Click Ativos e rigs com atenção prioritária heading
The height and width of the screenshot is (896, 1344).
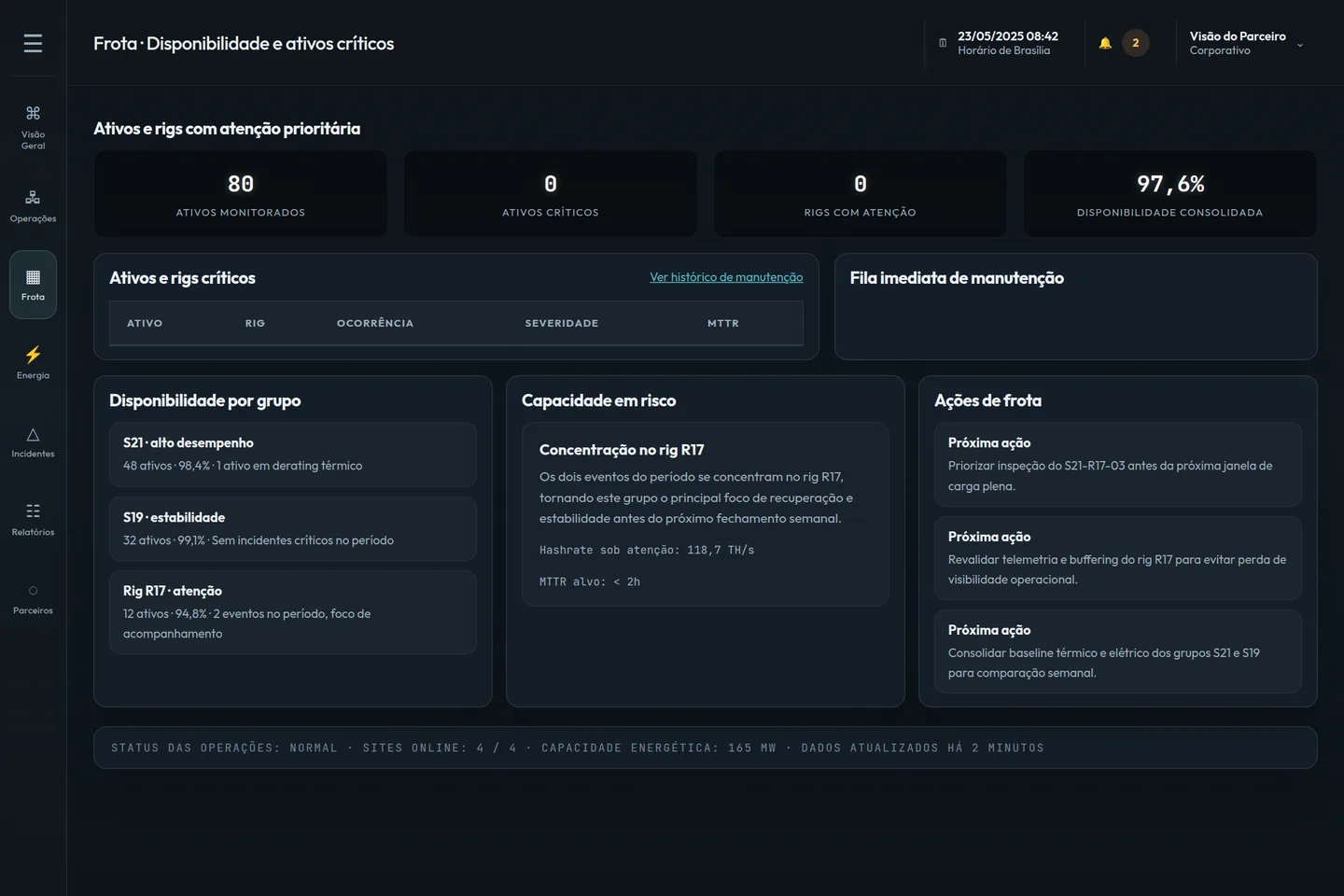click(x=227, y=129)
